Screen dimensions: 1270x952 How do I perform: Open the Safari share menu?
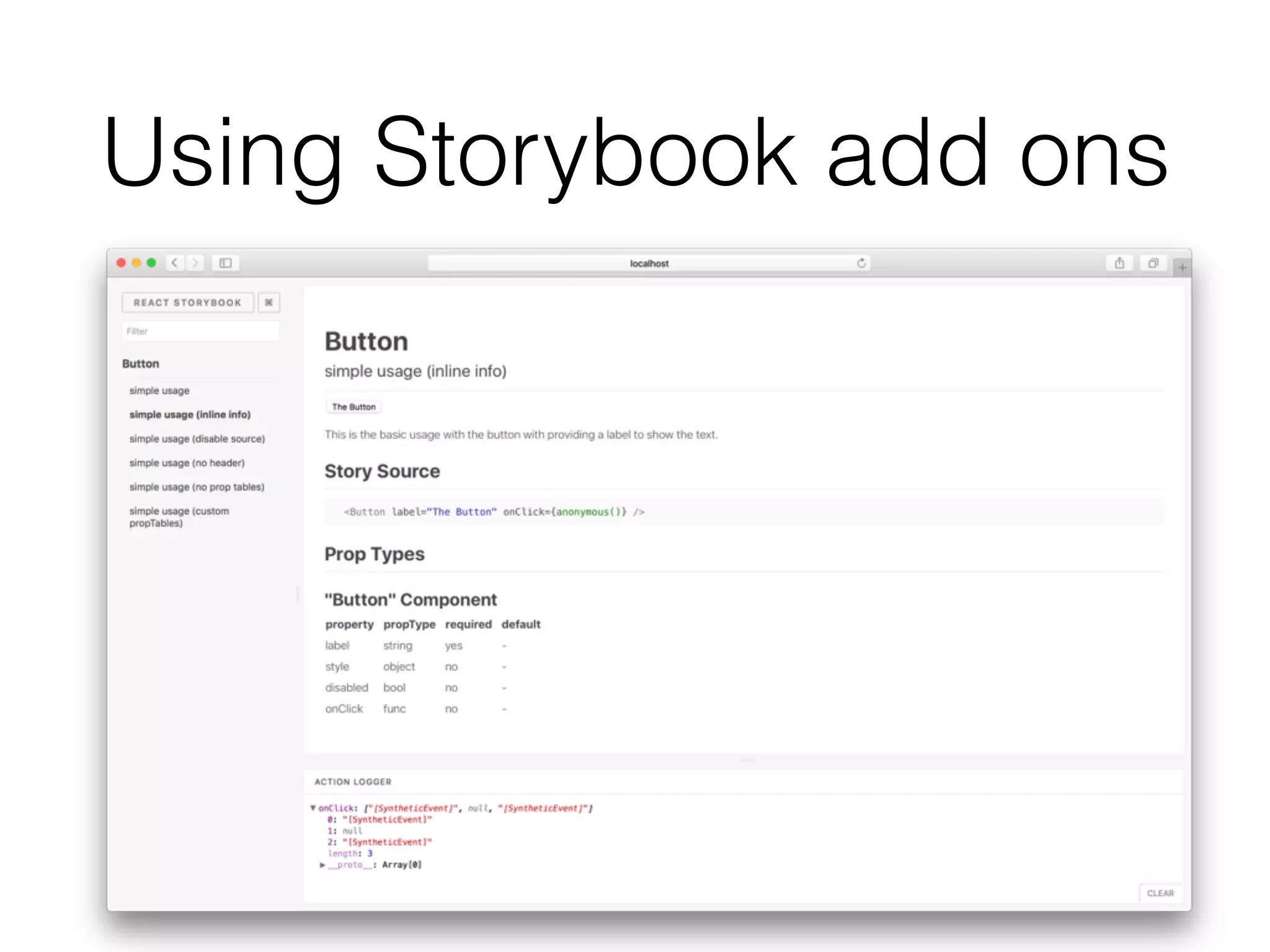[x=1119, y=263]
